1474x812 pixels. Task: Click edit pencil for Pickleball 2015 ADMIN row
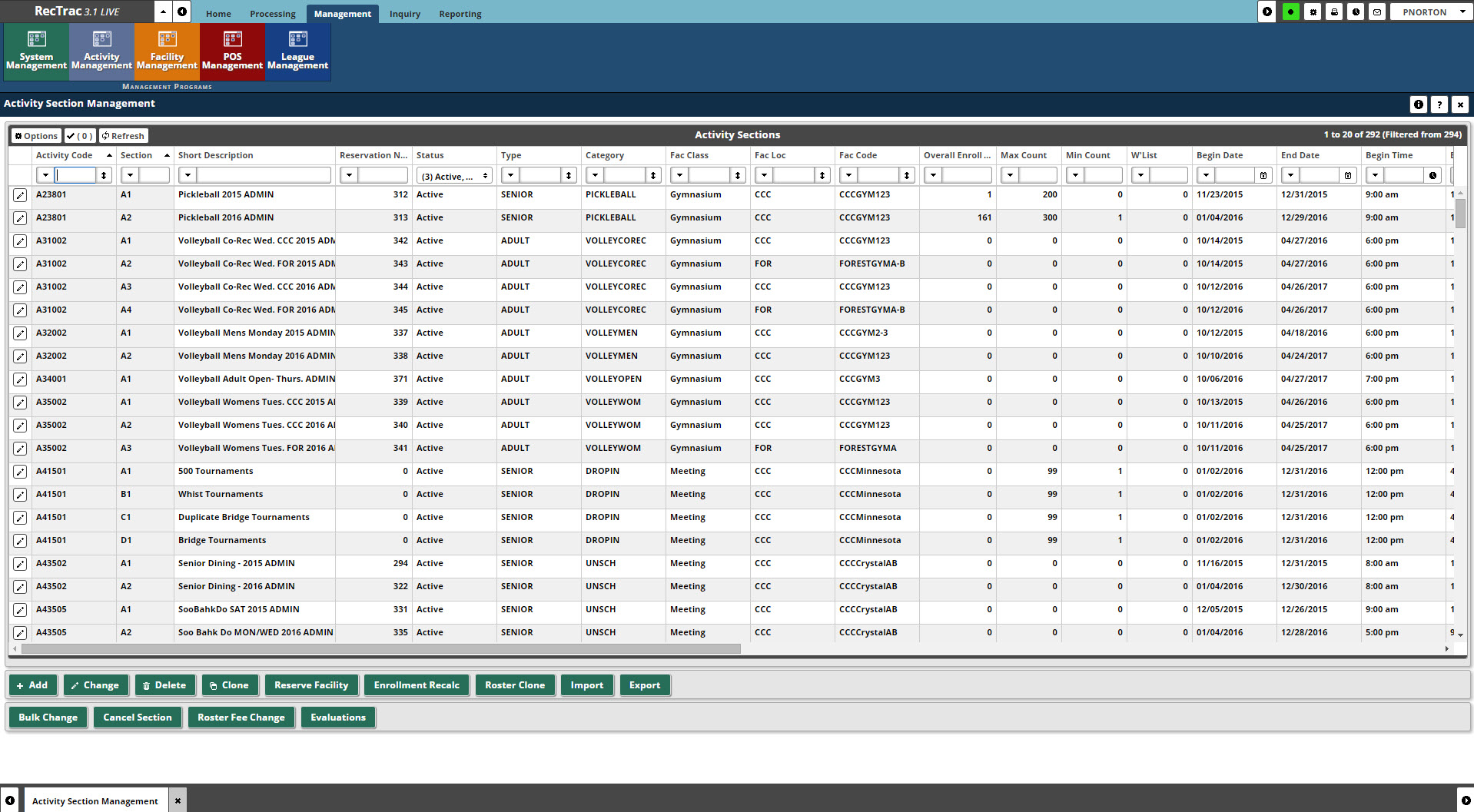coord(20,195)
